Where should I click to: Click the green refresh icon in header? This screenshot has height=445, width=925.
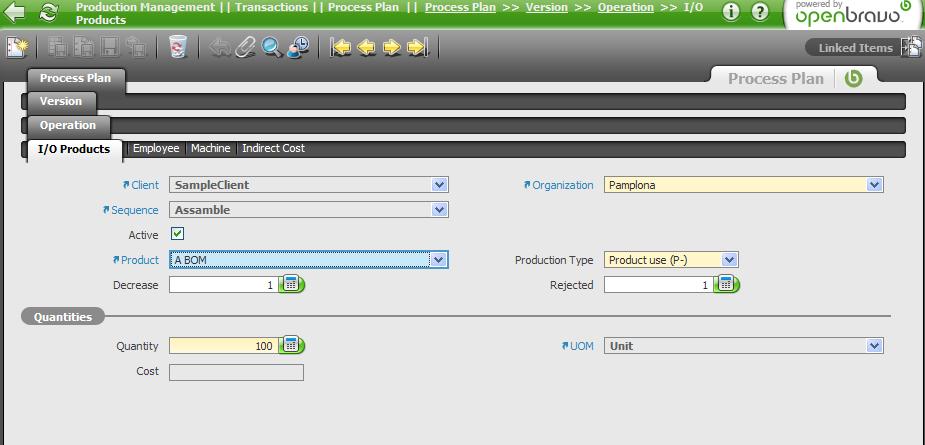(48, 13)
